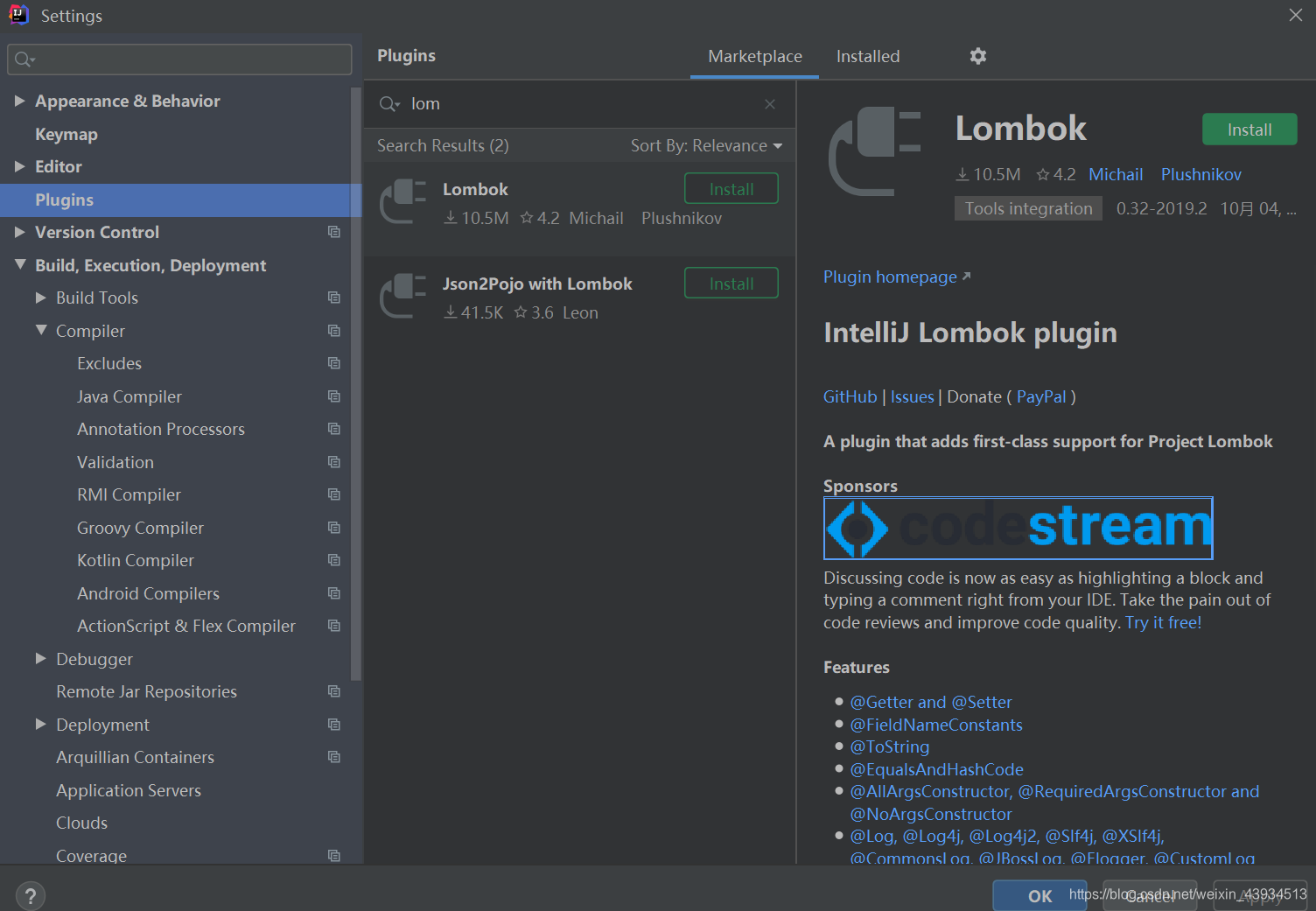Click the @EqualsAndHashCode feature link
Screen dimensions: 1316x911
[936, 770]
